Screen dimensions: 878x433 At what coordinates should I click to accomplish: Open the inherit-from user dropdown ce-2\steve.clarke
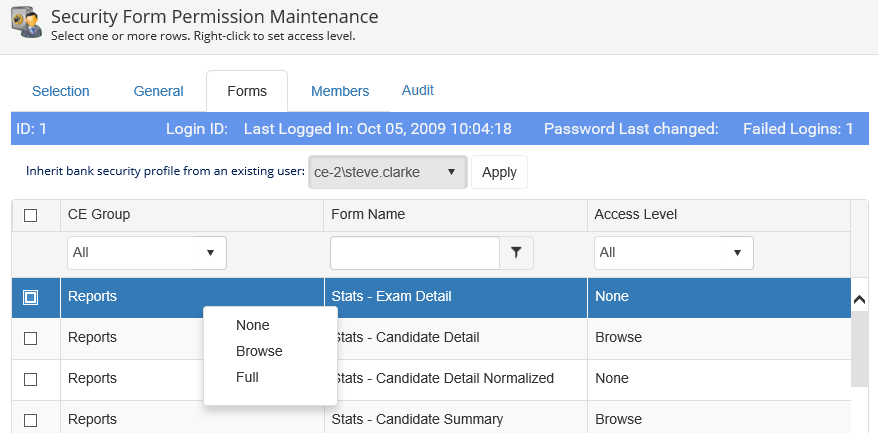coord(387,172)
